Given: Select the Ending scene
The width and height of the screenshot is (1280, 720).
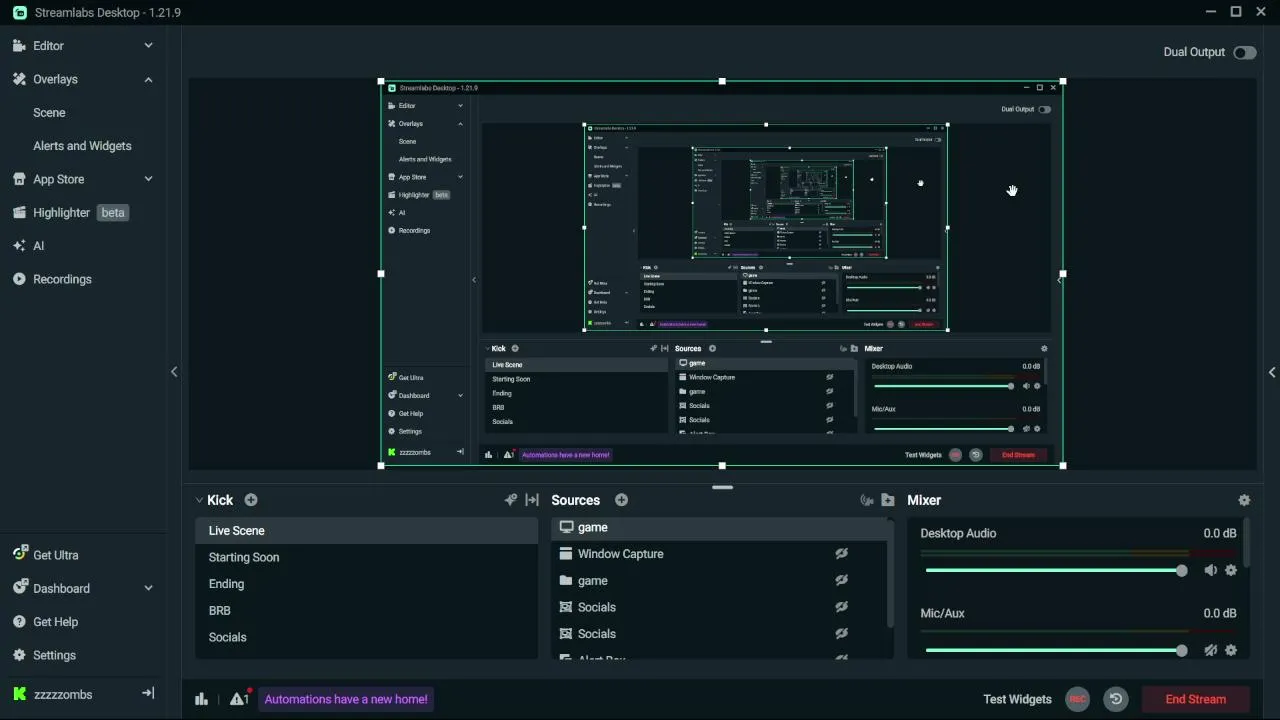Looking at the screenshot, I should (366, 584).
